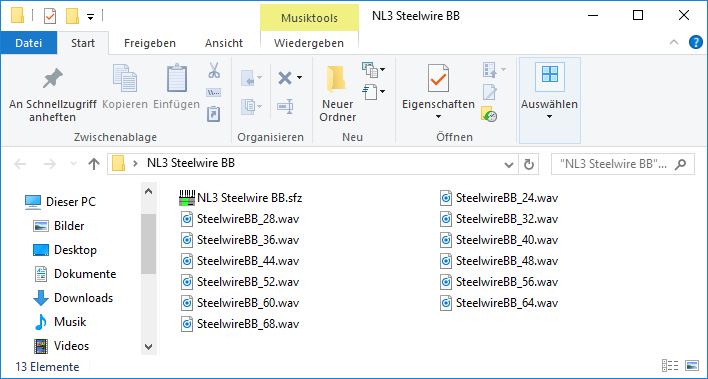Click the navigation pane scrollbar down arrow
The width and height of the screenshot is (708, 379).
coord(149,346)
